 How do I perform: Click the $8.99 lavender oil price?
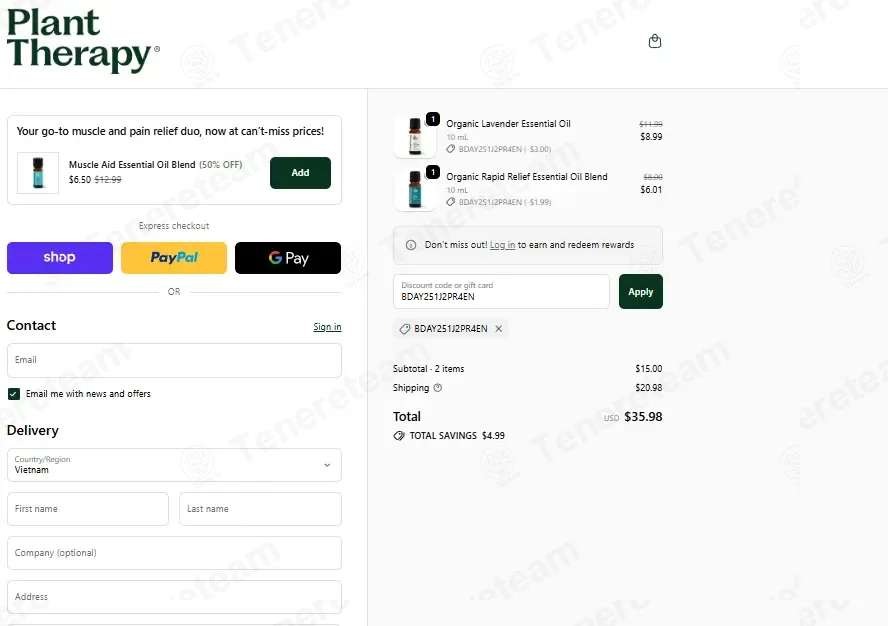click(651, 137)
